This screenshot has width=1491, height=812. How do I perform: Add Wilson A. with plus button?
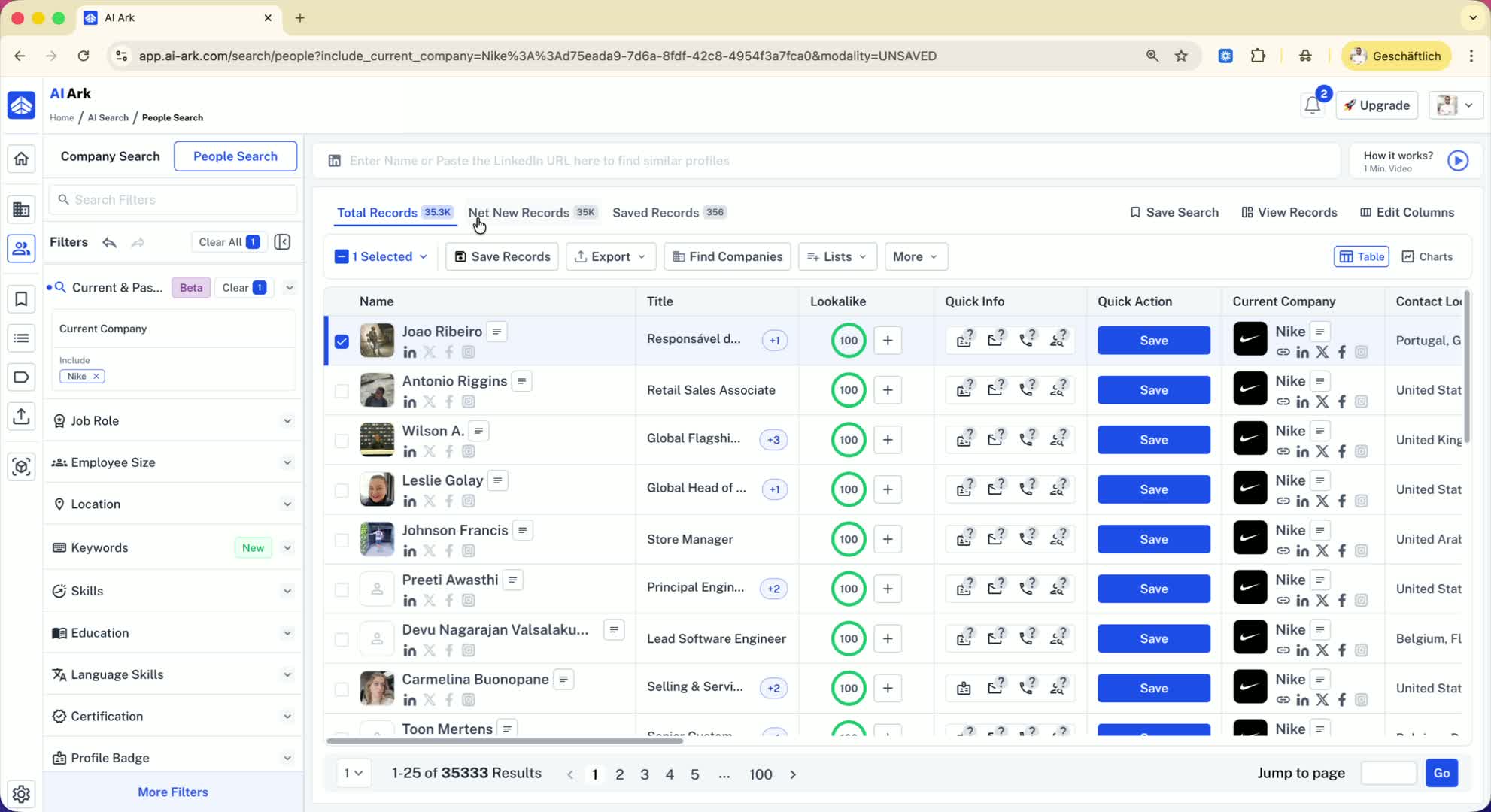pyautogui.click(x=888, y=440)
